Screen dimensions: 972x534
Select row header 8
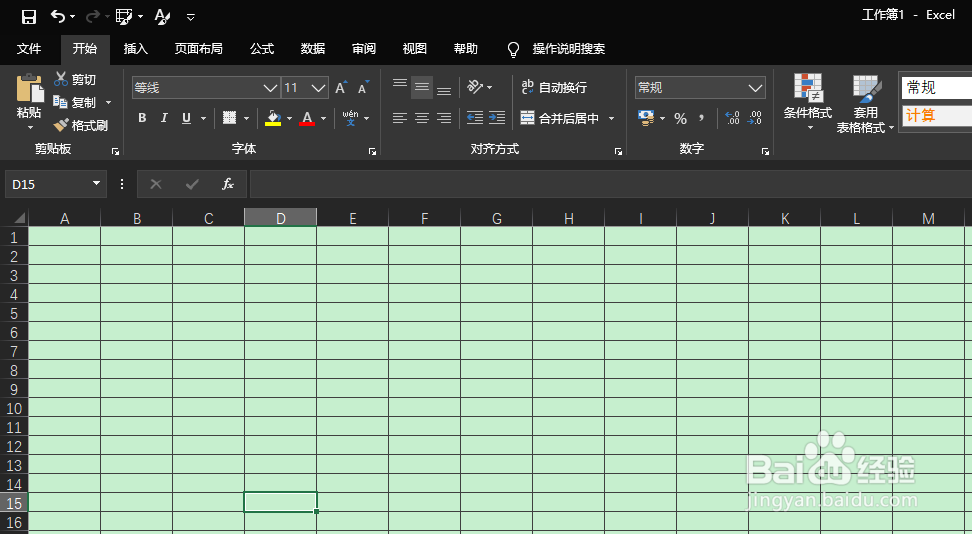[x=14, y=370]
